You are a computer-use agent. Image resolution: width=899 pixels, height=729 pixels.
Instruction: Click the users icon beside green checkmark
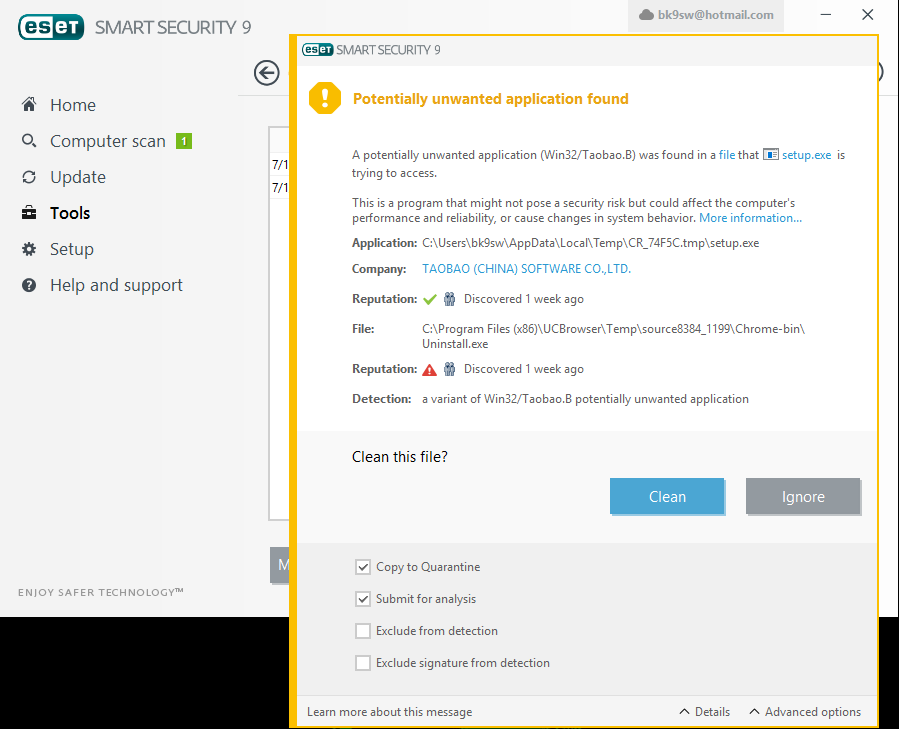click(x=450, y=299)
